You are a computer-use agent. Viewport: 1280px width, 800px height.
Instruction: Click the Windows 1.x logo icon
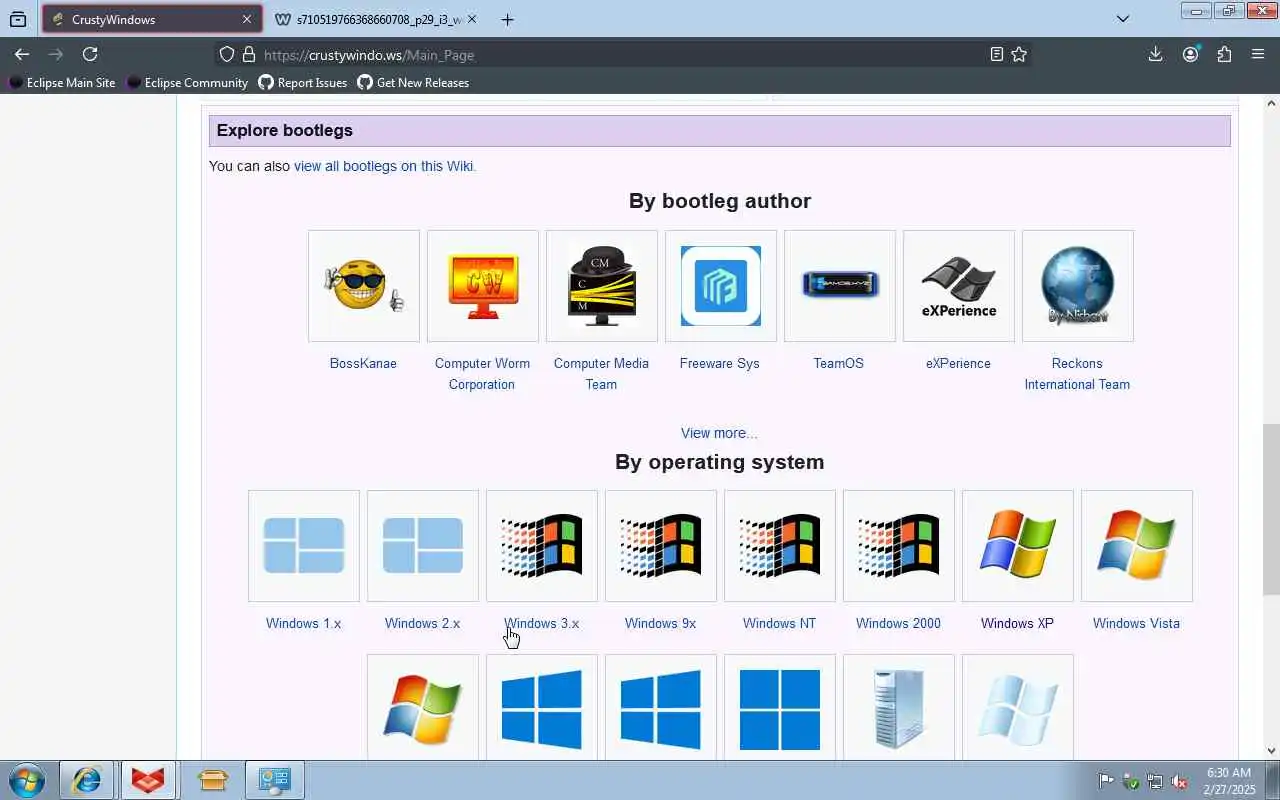click(303, 546)
